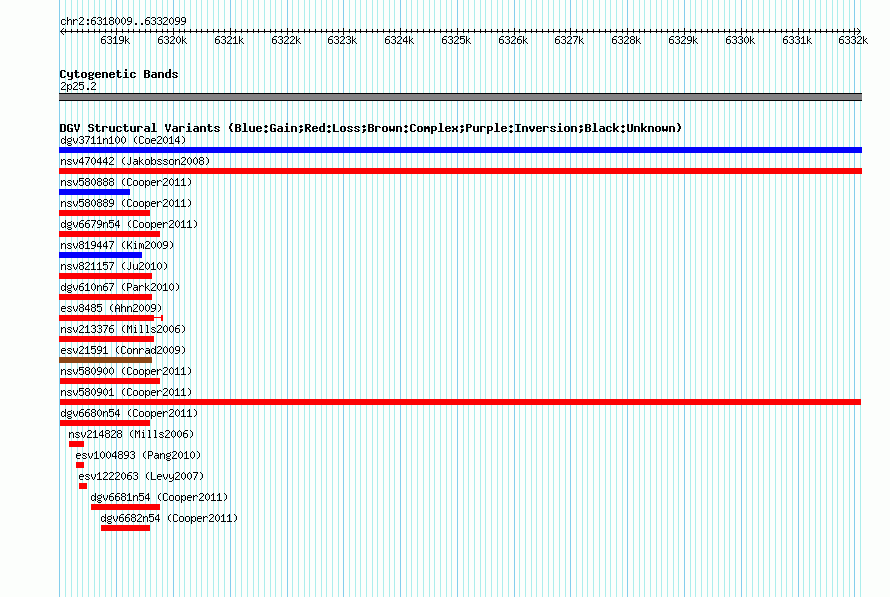Click the blue nsv580888 gain bar
Viewport: 890px width, 597px height.
click(x=94, y=192)
